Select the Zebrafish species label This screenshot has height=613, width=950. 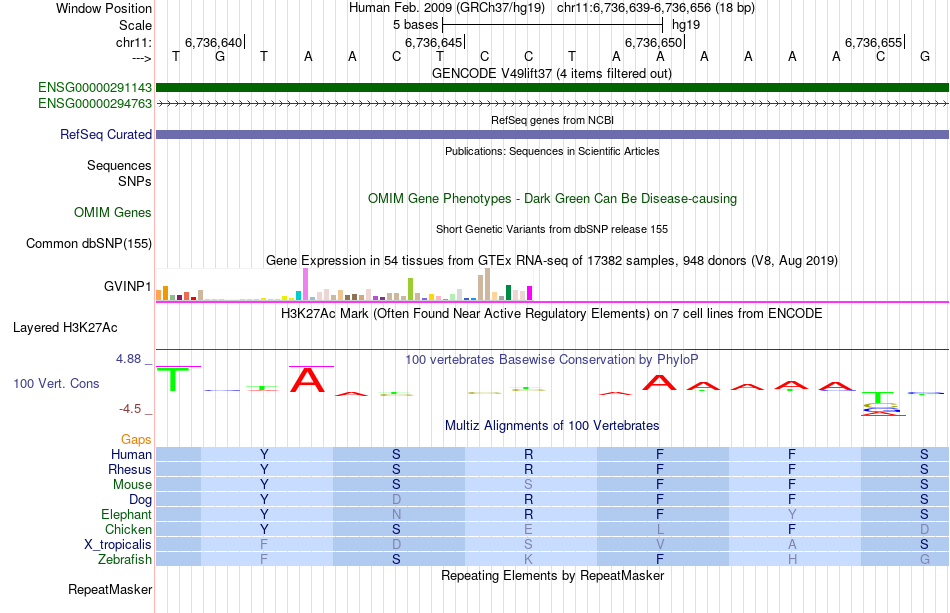pos(125,559)
